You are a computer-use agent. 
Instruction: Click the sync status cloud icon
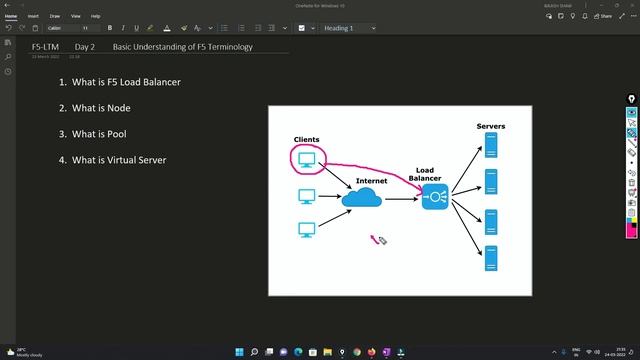pos(549,16)
